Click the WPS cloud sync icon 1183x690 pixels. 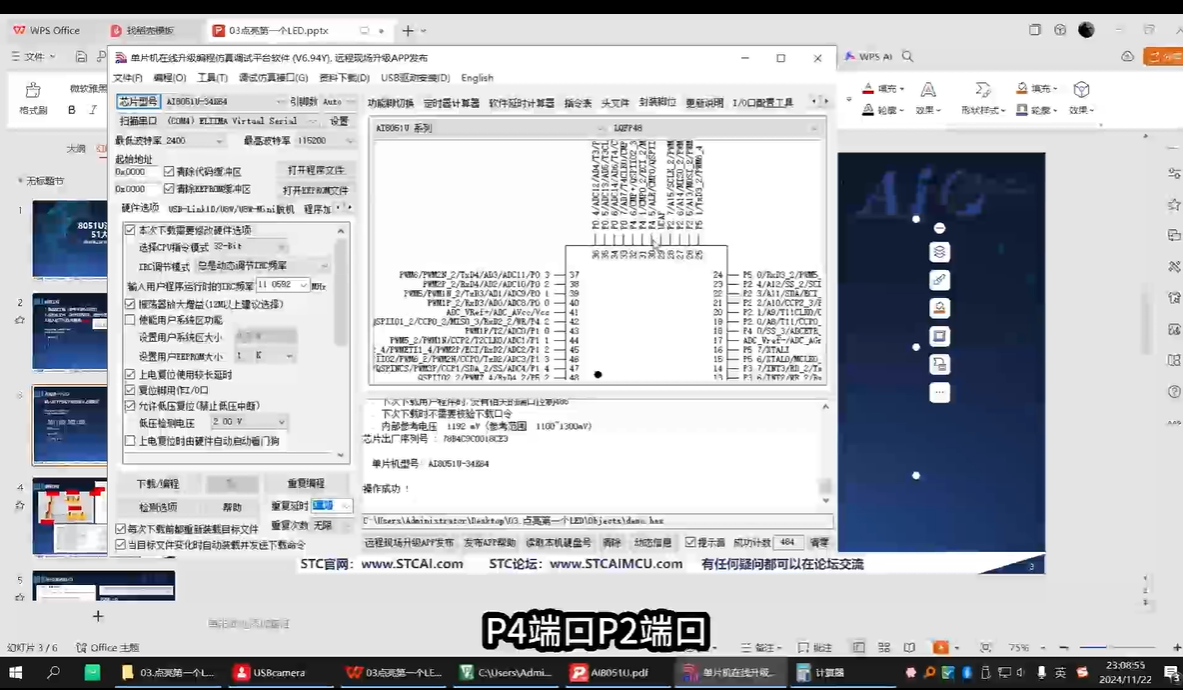(x=1127, y=57)
